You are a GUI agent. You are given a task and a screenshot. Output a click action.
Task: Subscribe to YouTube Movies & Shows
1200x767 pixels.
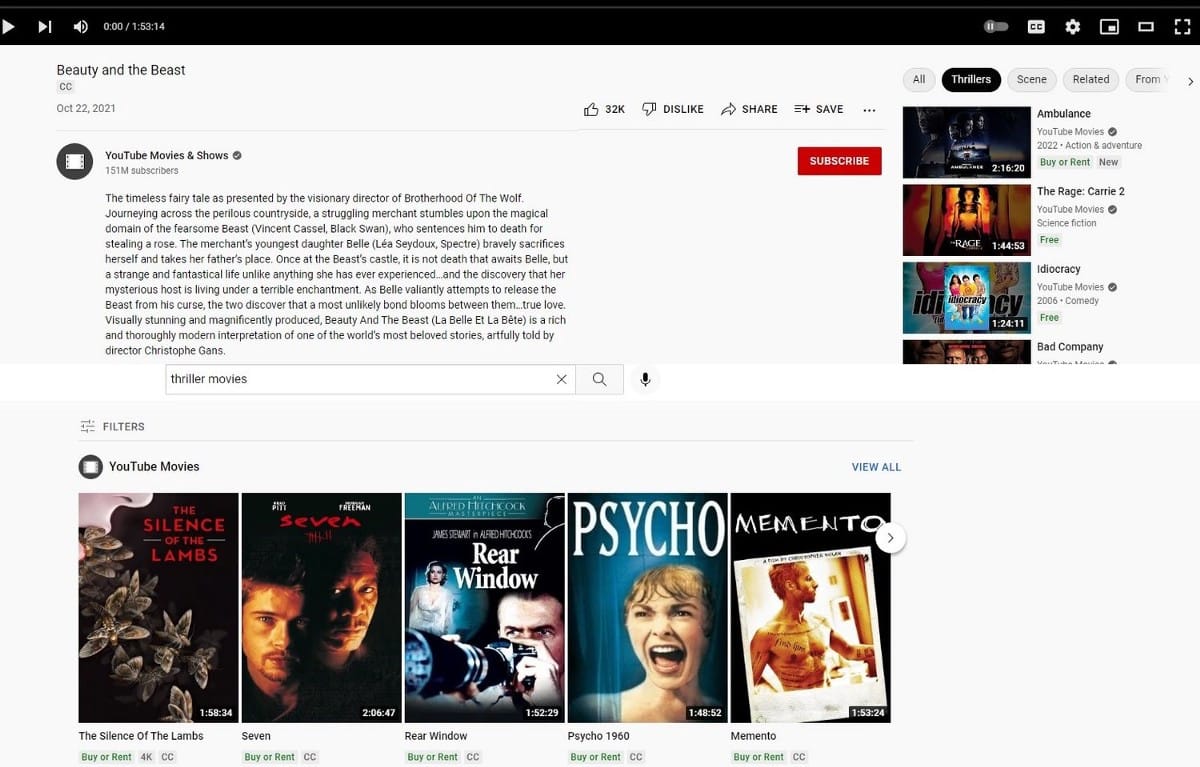(x=839, y=160)
